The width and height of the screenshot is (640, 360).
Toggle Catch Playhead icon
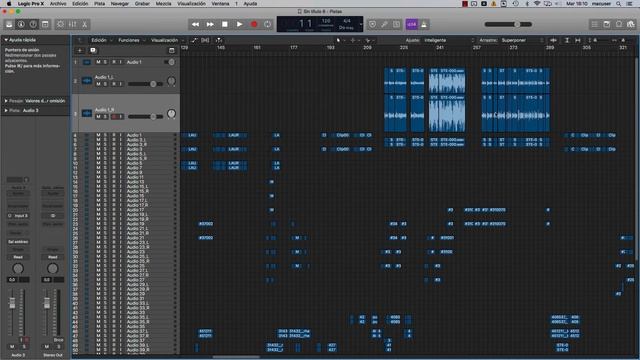pos(219,40)
